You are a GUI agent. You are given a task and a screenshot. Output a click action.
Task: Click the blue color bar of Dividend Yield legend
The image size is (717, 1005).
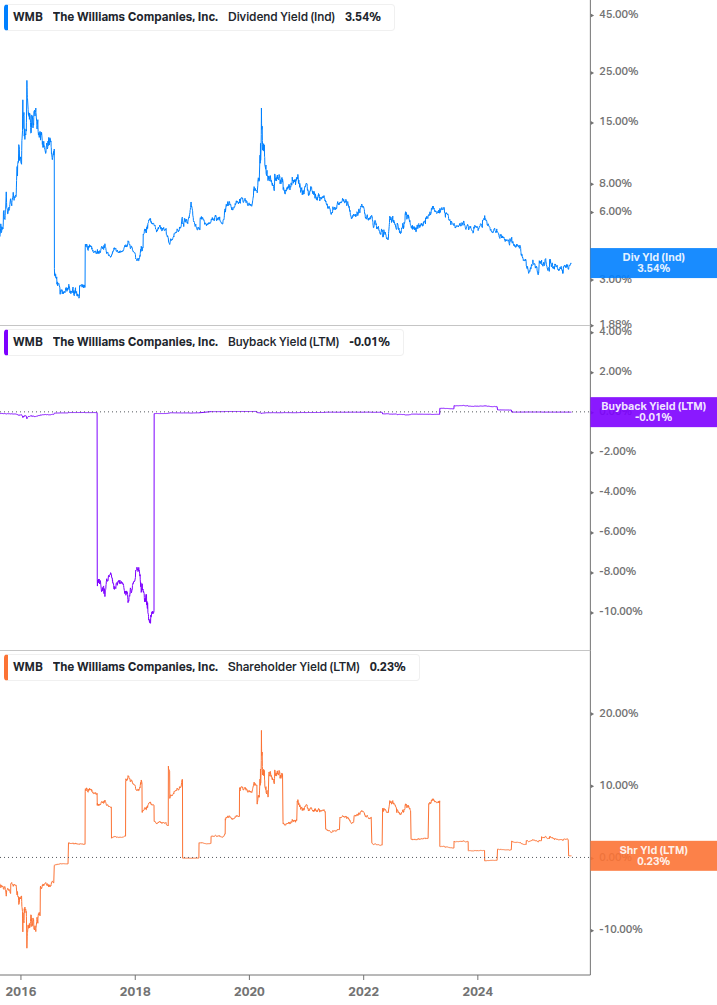[6, 17]
